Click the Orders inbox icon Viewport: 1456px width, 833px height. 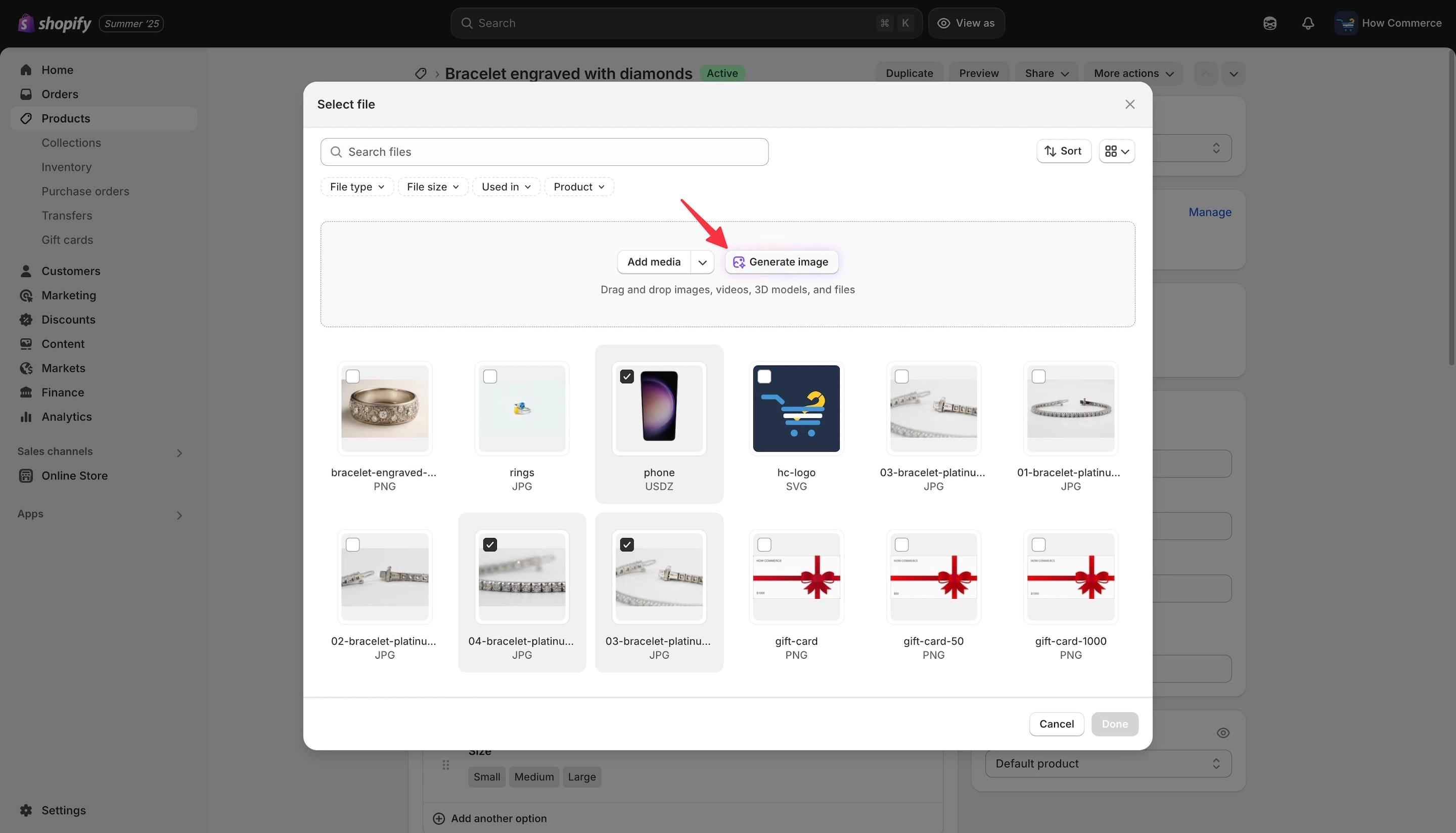coord(26,94)
